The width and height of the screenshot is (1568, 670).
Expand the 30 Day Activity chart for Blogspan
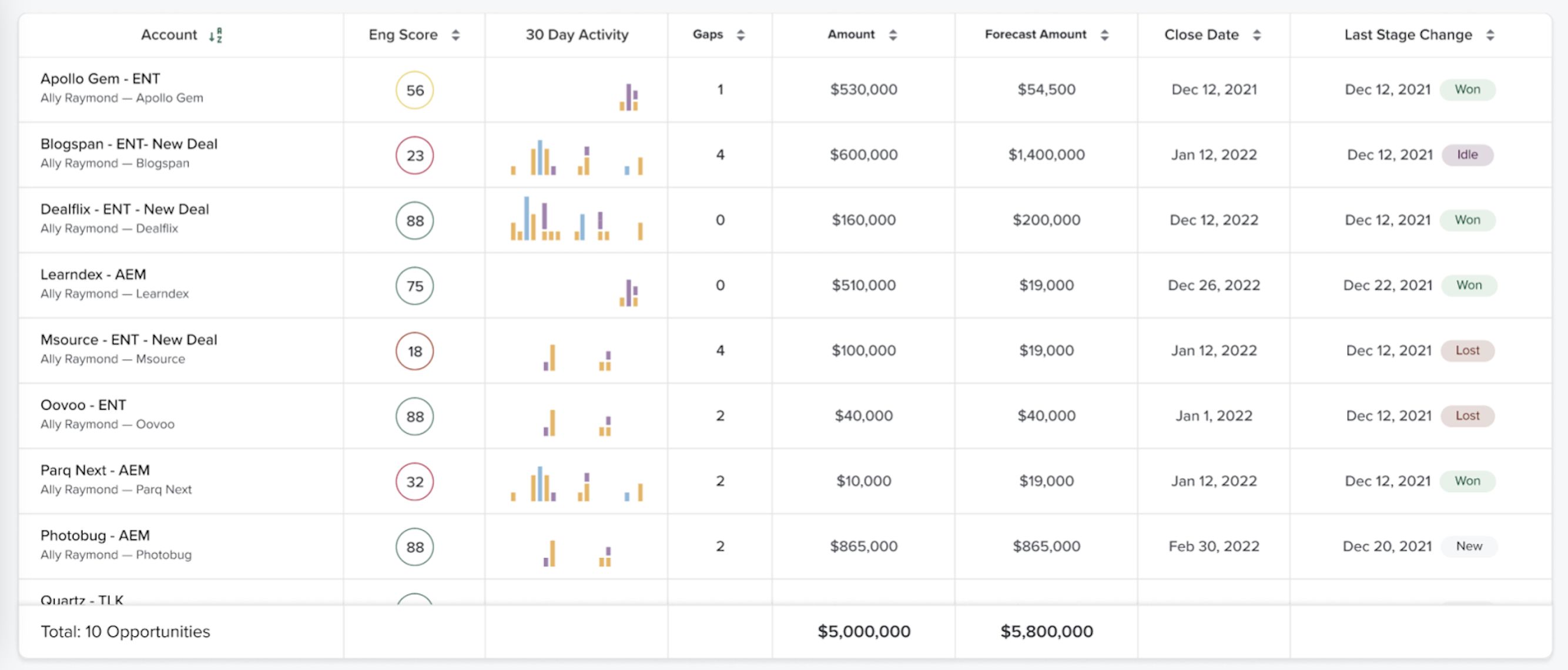coord(576,155)
